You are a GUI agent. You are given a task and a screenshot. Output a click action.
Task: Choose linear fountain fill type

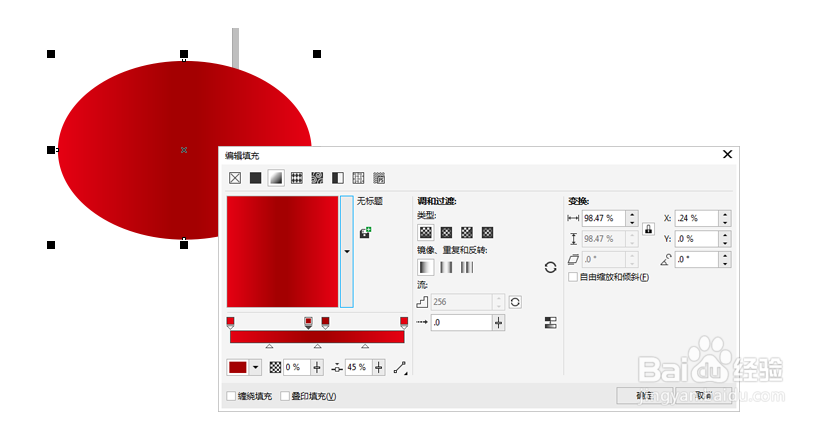pos(426,232)
